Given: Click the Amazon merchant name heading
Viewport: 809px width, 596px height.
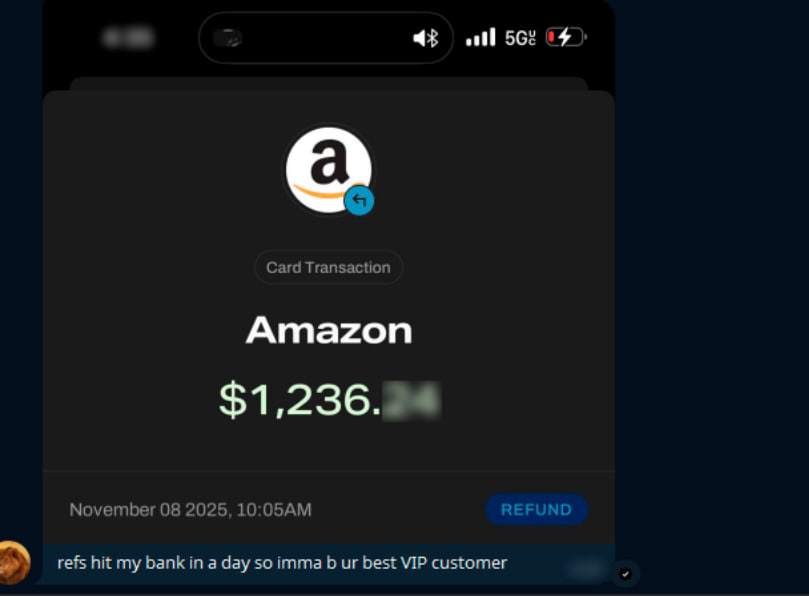Looking at the screenshot, I should (x=329, y=330).
